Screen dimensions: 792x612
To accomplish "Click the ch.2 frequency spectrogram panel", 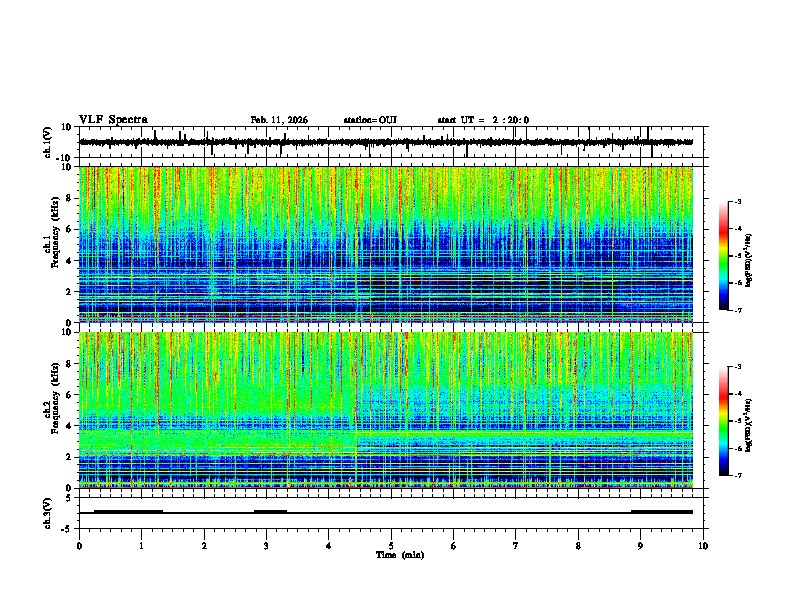I will point(386,410).
